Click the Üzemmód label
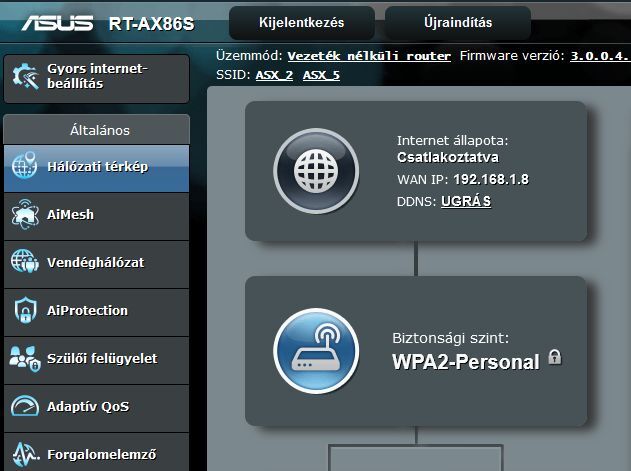 tap(250, 56)
